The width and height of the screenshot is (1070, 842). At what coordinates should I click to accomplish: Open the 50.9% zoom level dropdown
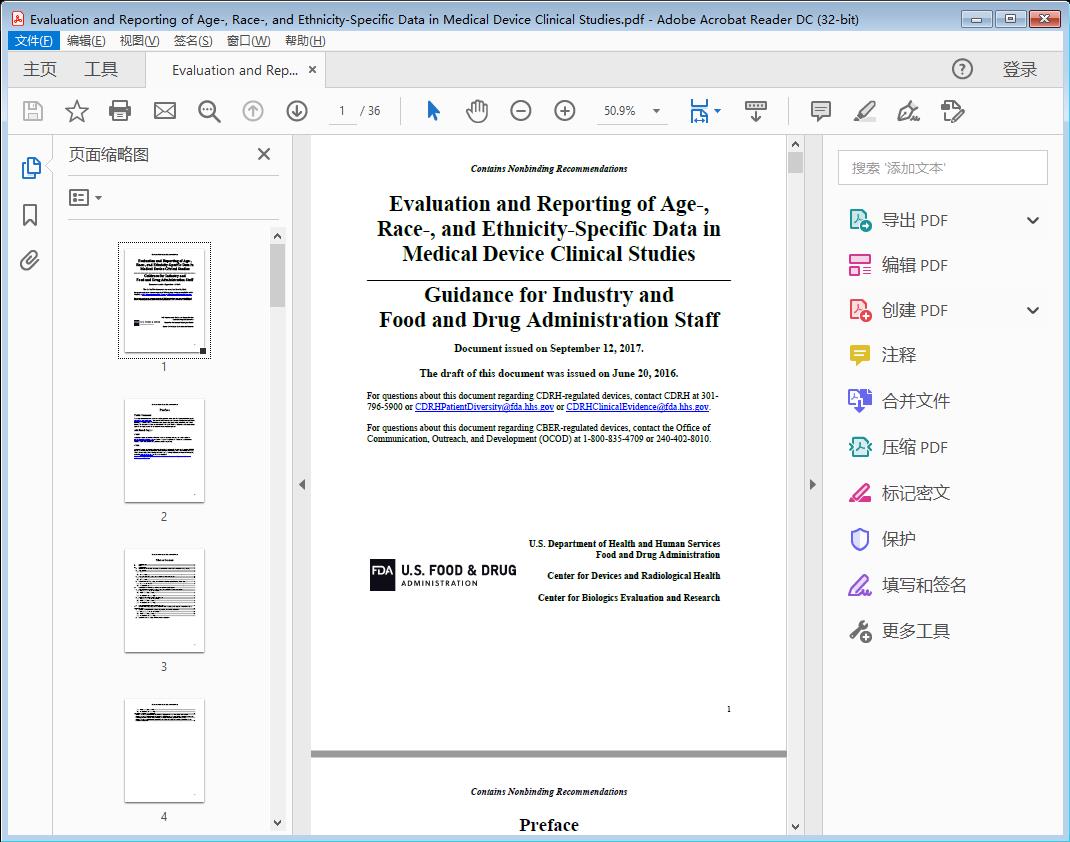(x=656, y=111)
